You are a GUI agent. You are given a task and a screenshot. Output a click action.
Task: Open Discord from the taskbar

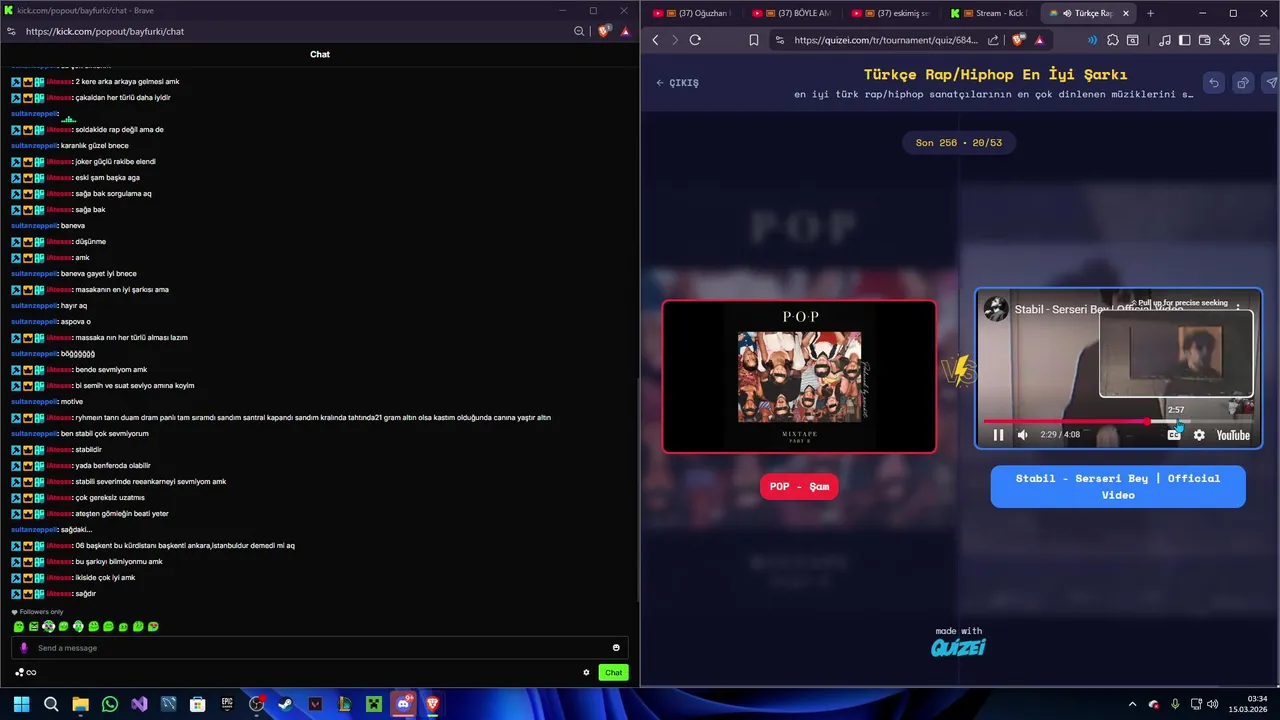pyautogui.click(x=403, y=704)
